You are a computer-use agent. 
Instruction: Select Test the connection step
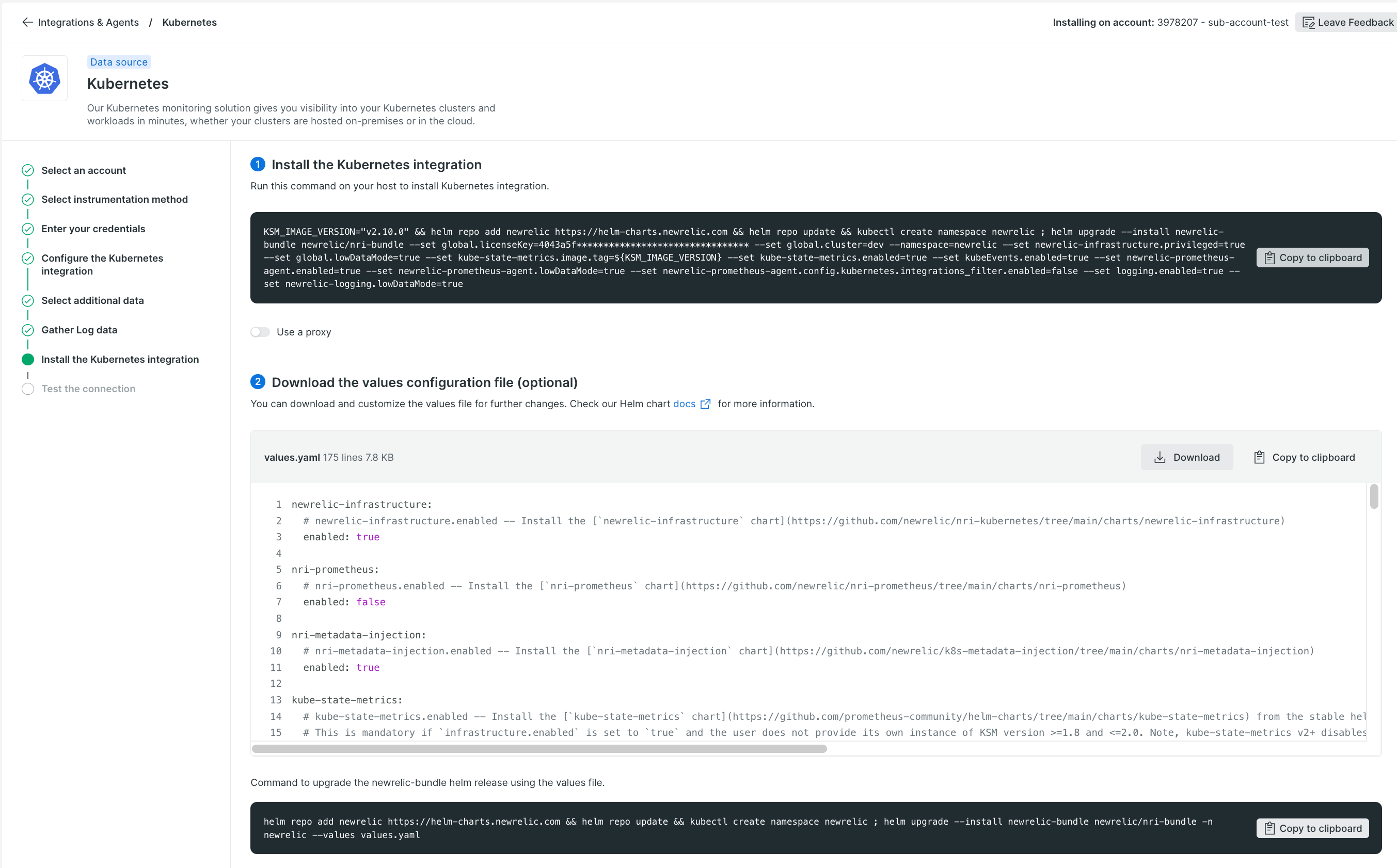coord(88,389)
